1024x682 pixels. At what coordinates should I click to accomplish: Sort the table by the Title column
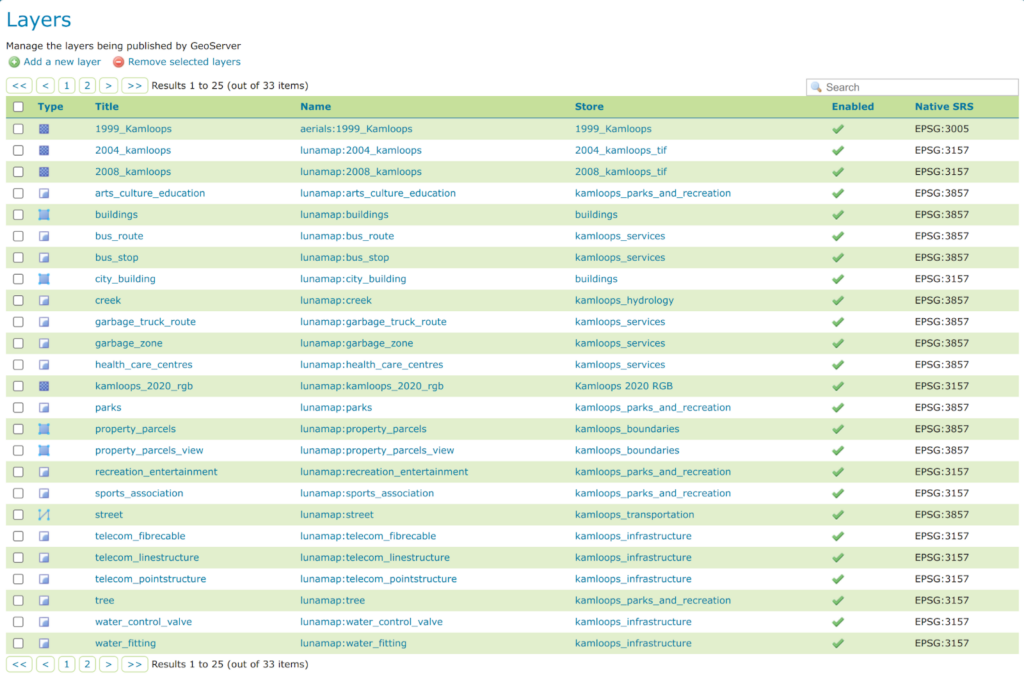coord(106,107)
